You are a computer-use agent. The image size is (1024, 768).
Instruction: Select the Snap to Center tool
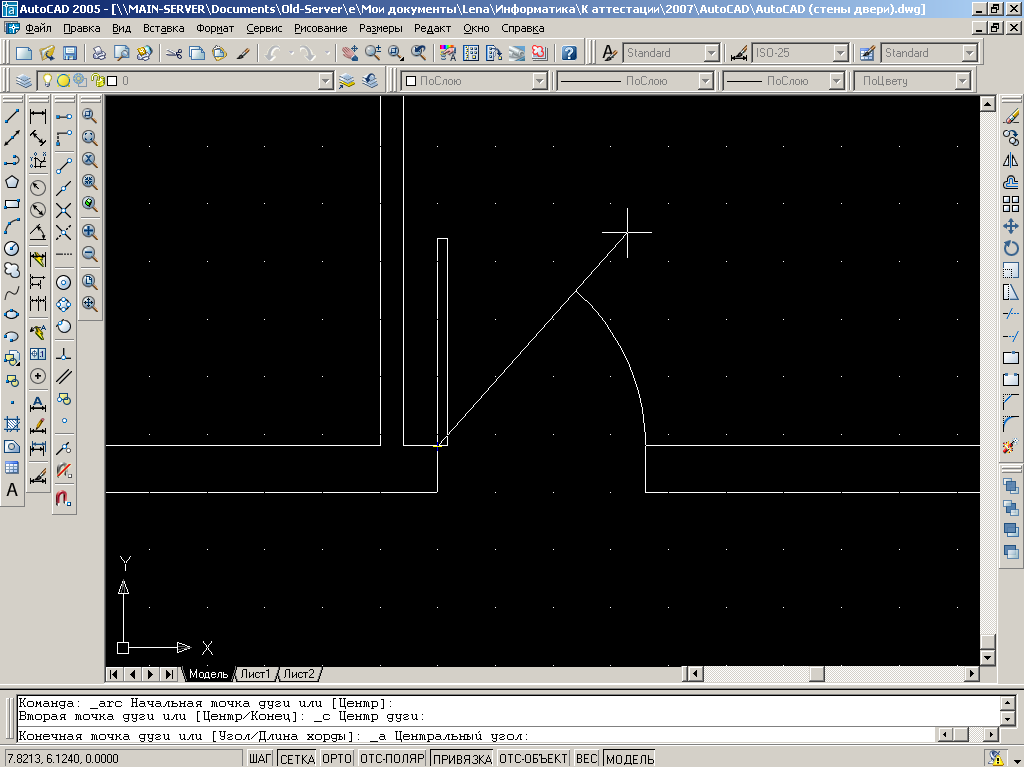pyautogui.click(x=64, y=283)
